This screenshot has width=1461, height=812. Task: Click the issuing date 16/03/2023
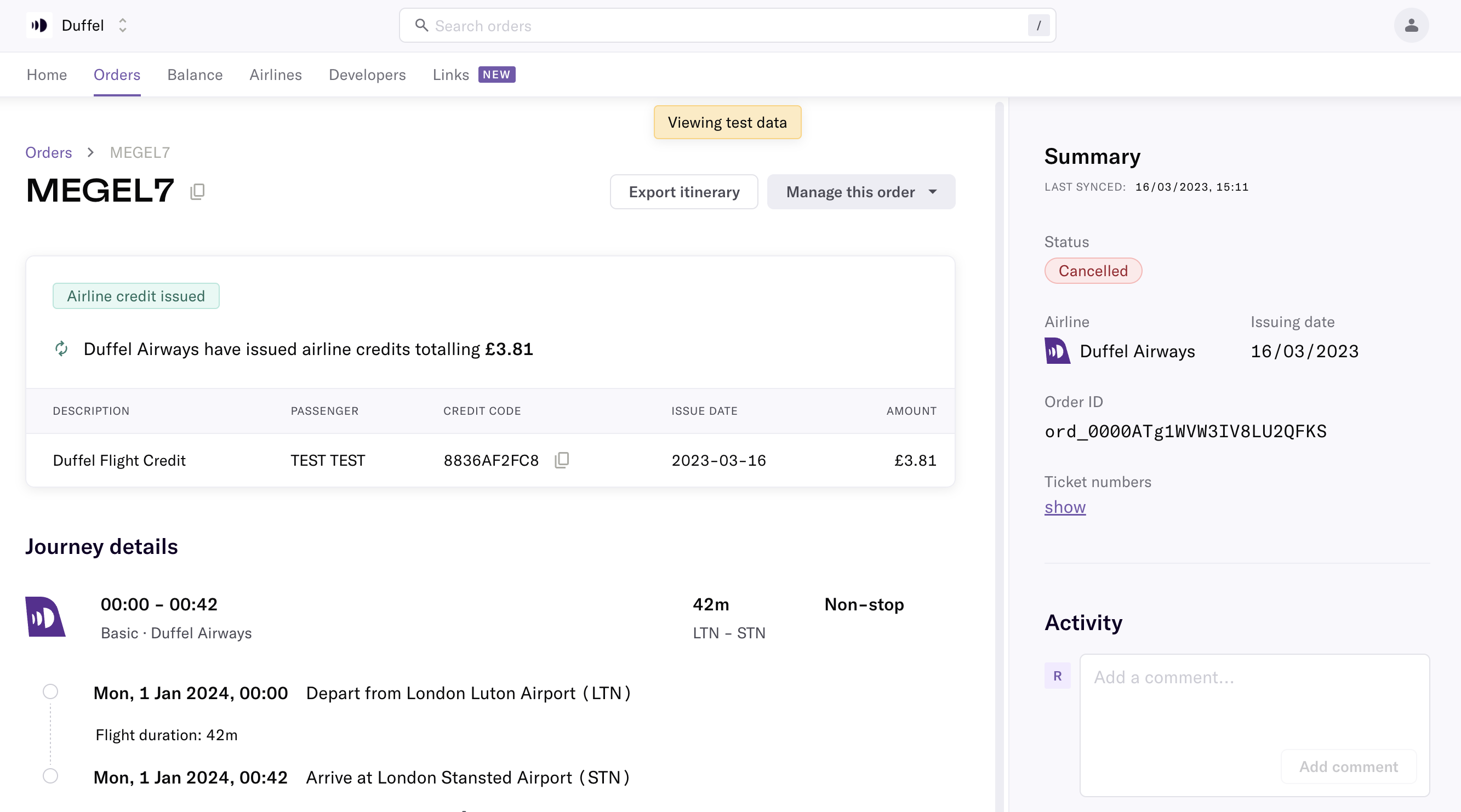[1304, 352]
